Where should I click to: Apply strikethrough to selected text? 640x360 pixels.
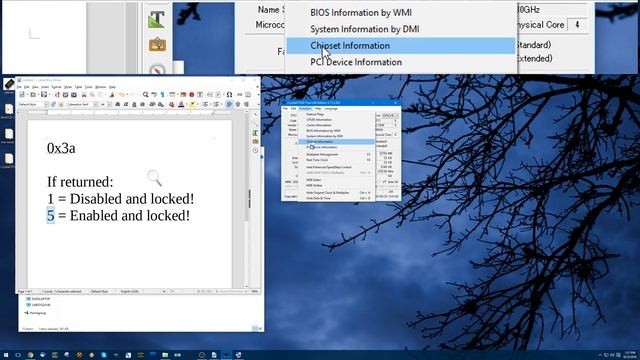142,104
